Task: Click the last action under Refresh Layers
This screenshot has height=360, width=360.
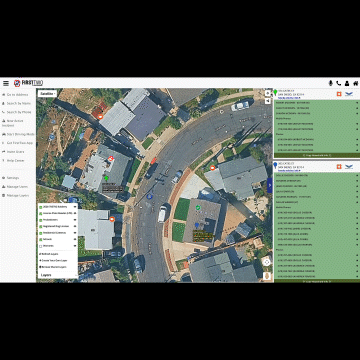Action: tap(53, 267)
